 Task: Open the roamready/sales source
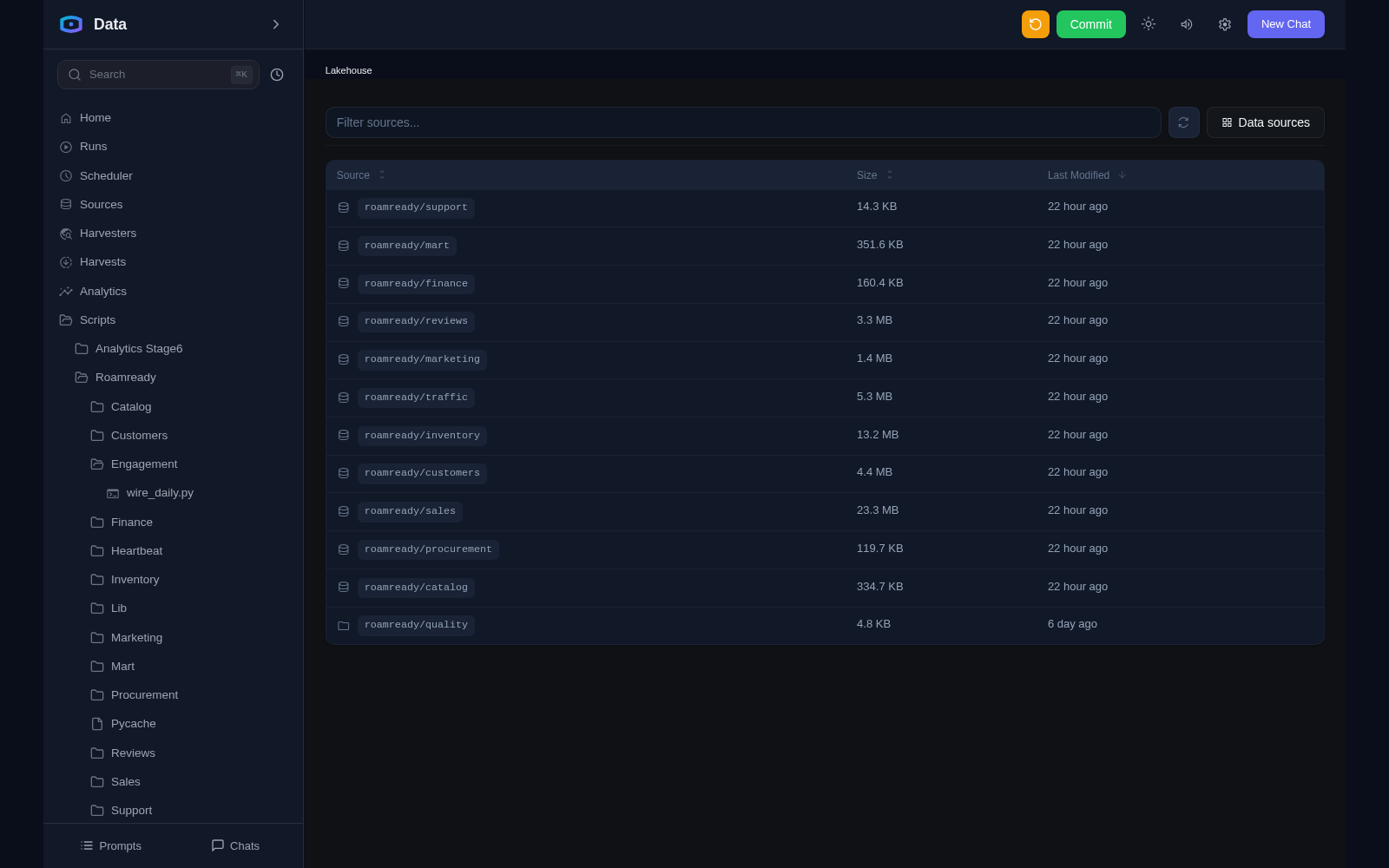(410, 511)
